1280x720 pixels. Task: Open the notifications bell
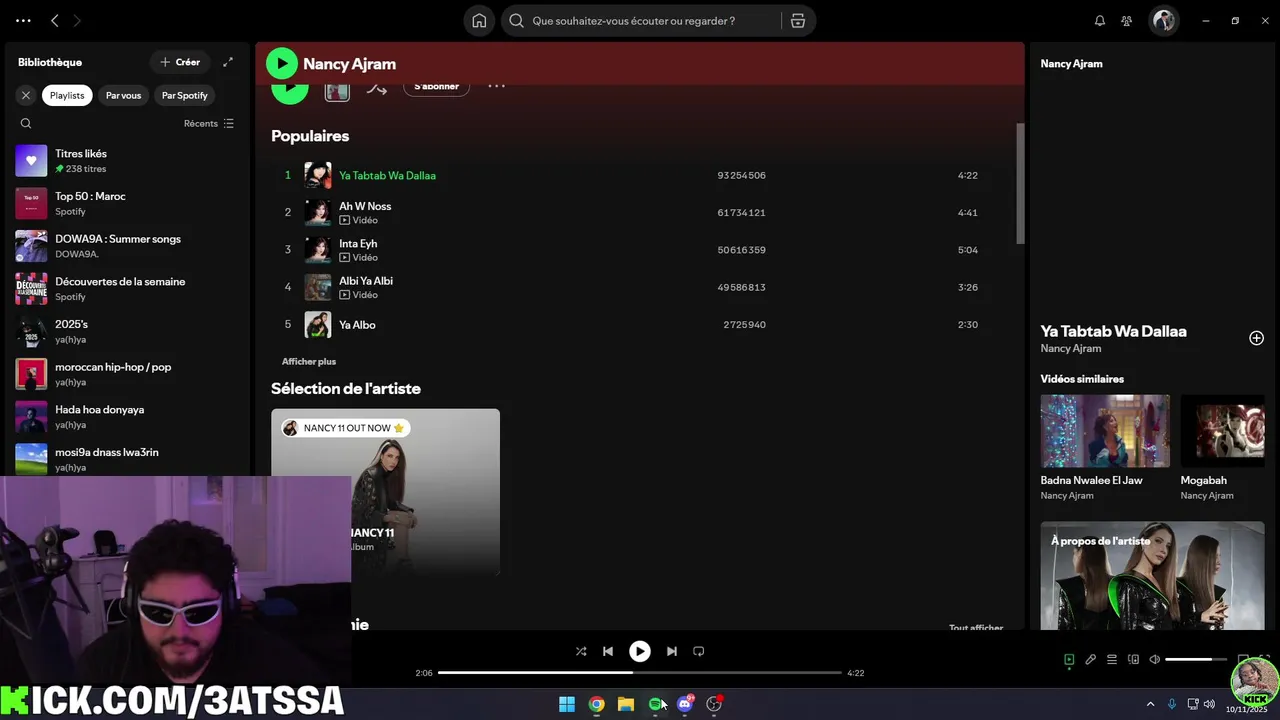pos(1100,21)
